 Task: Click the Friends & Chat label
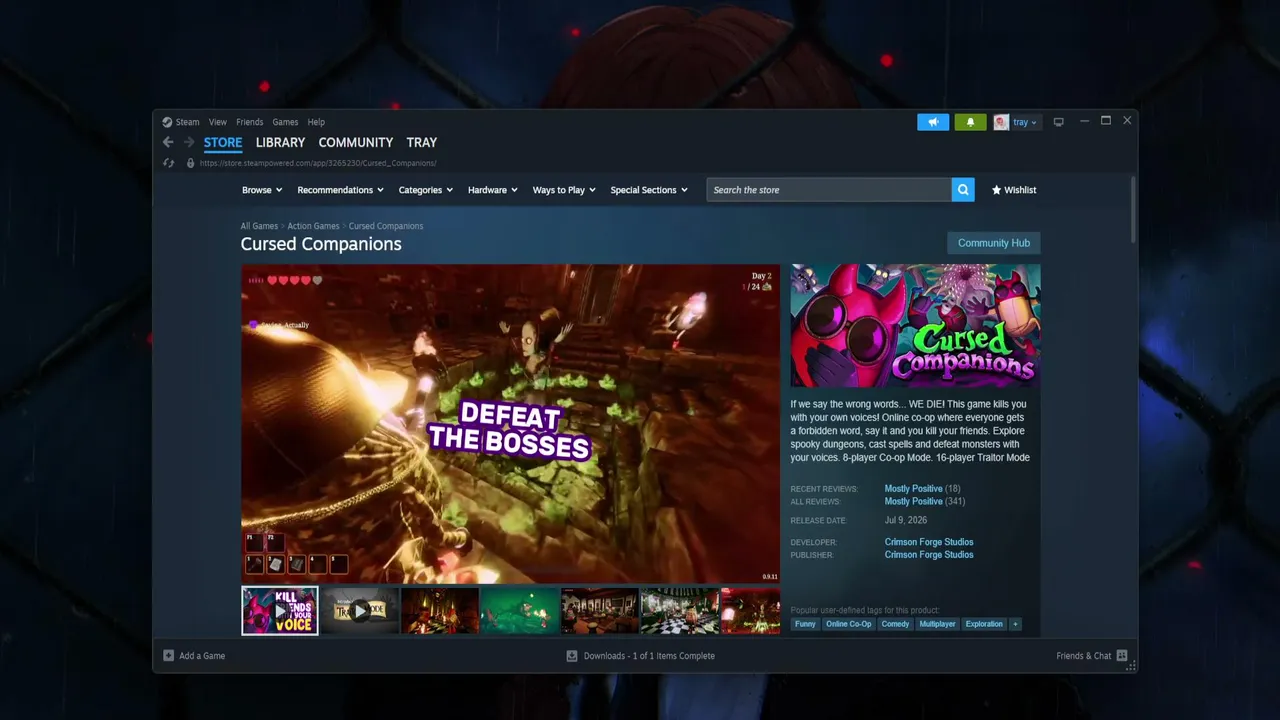pos(1084,656)
